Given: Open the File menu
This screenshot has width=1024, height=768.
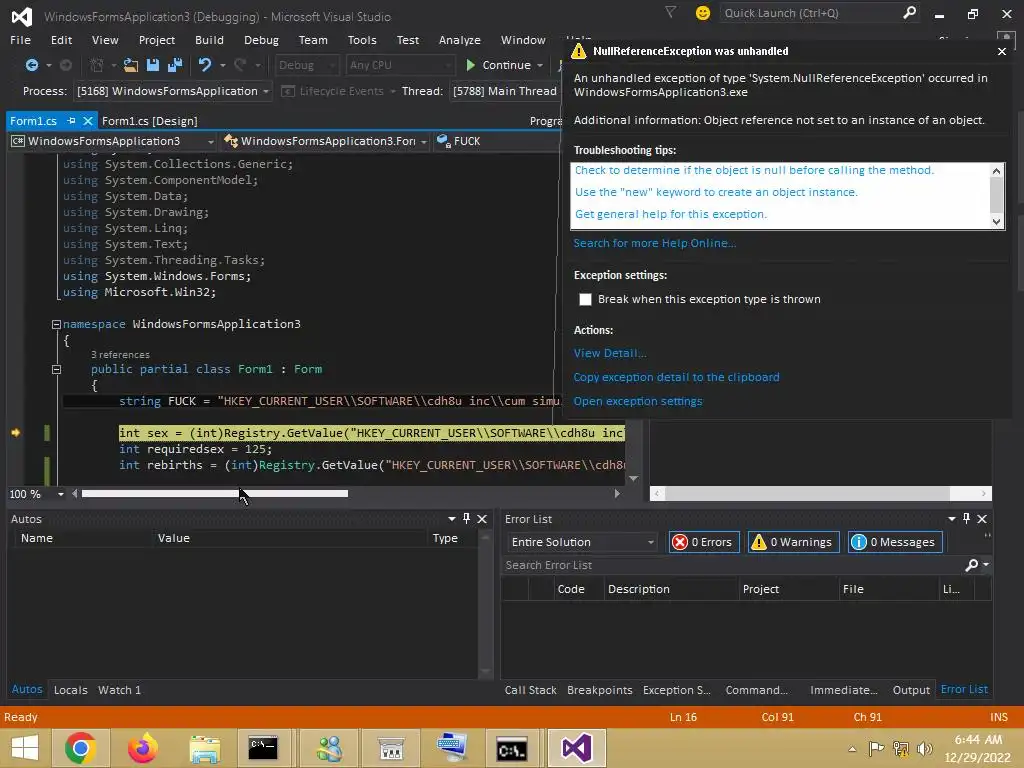Looking at the screenshot, I should pos(20,40).
